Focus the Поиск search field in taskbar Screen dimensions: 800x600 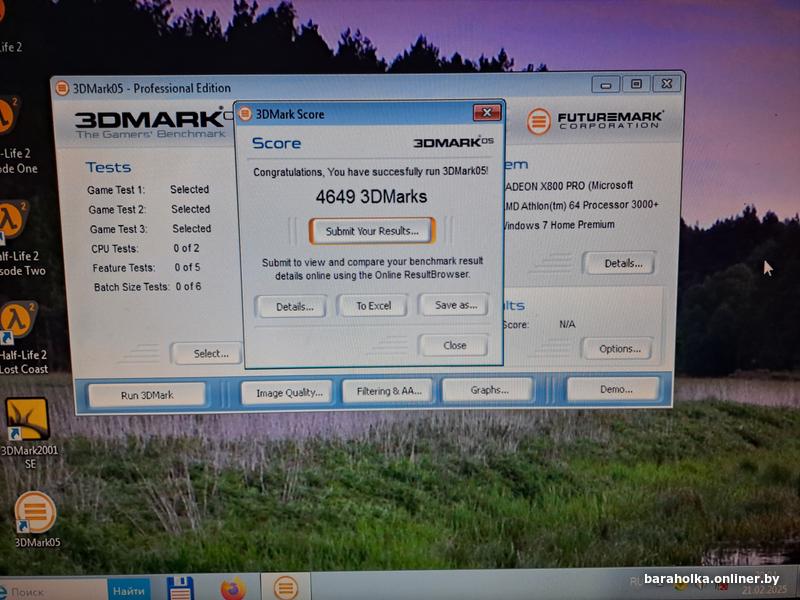[x=54, y=592]
